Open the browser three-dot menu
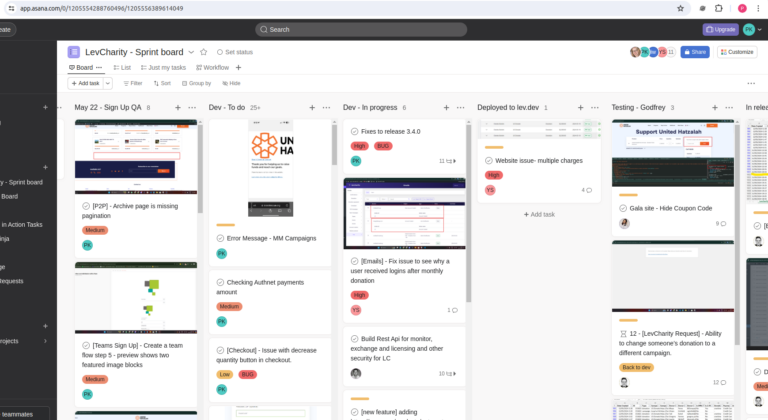Screen dimensions: 768x420 click(x=758, y=8)
